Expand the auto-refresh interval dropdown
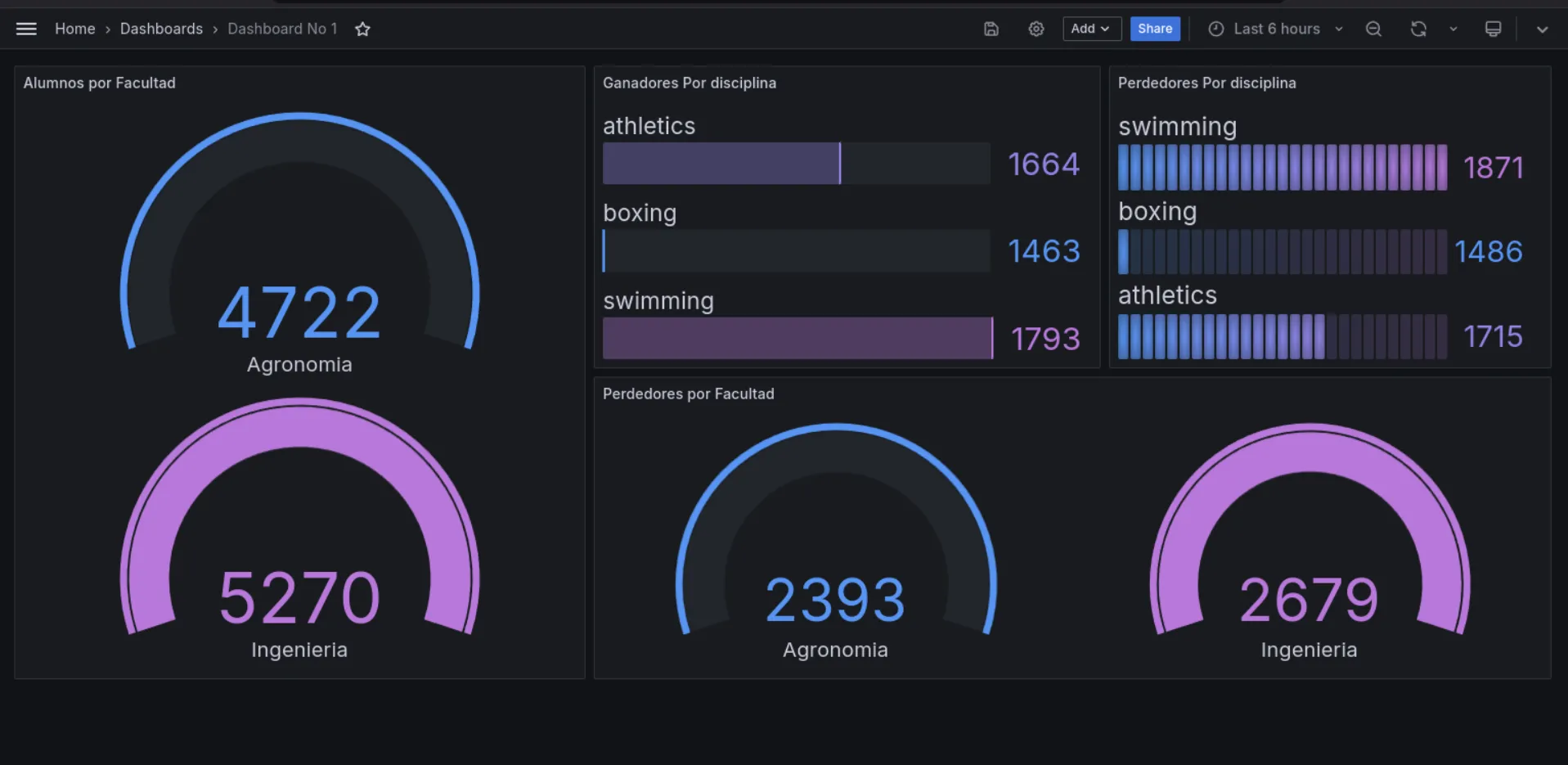The height and width of the screenshot is (765, 1568). (1453, 28)
